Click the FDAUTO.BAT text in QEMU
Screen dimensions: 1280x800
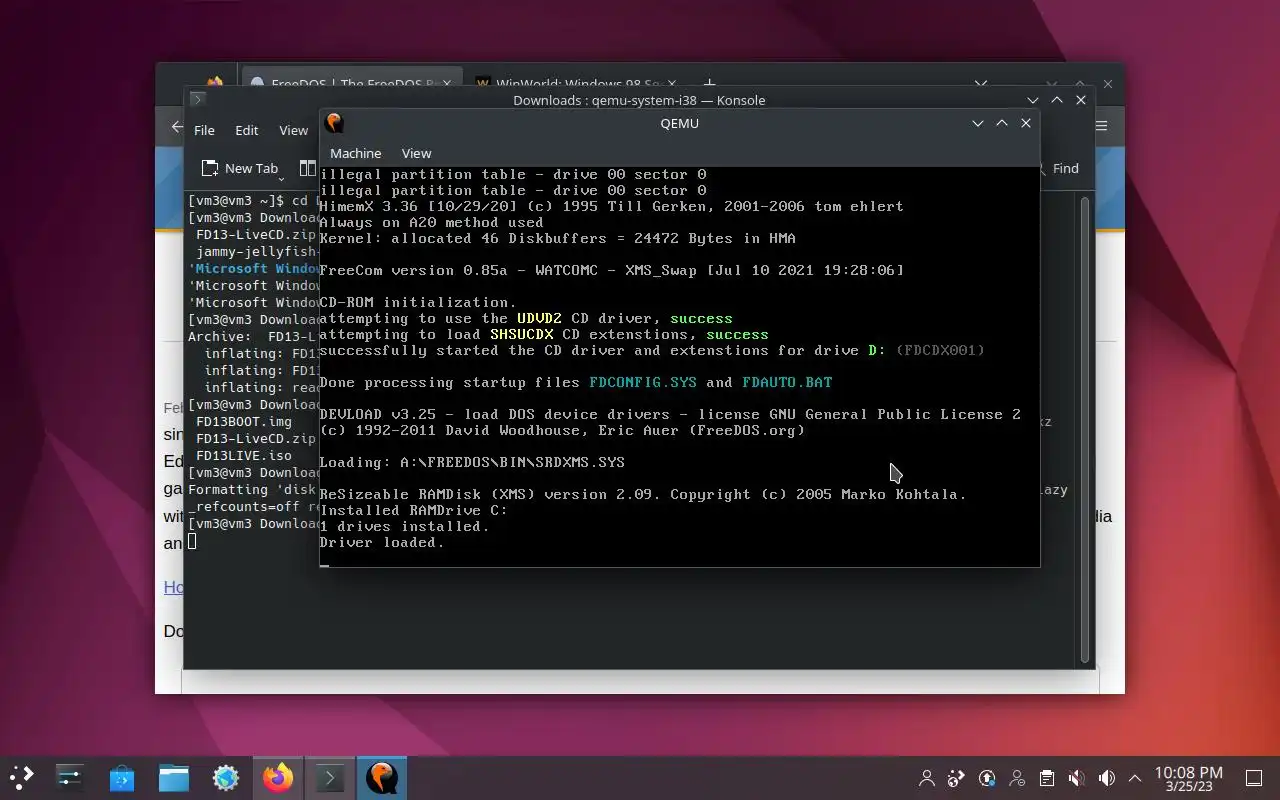(x=787, y=382)
